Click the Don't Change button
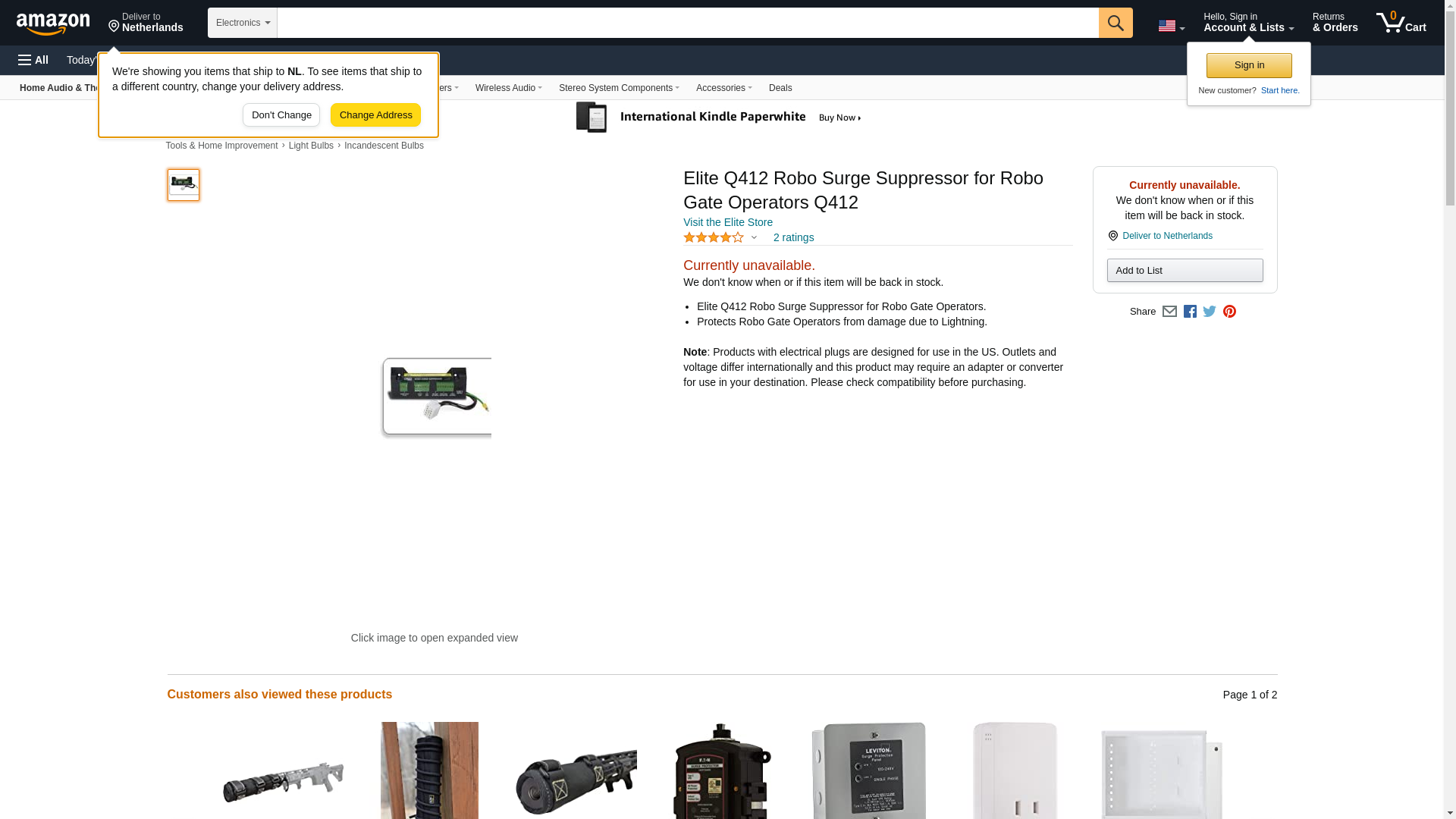 coord(281,115)
